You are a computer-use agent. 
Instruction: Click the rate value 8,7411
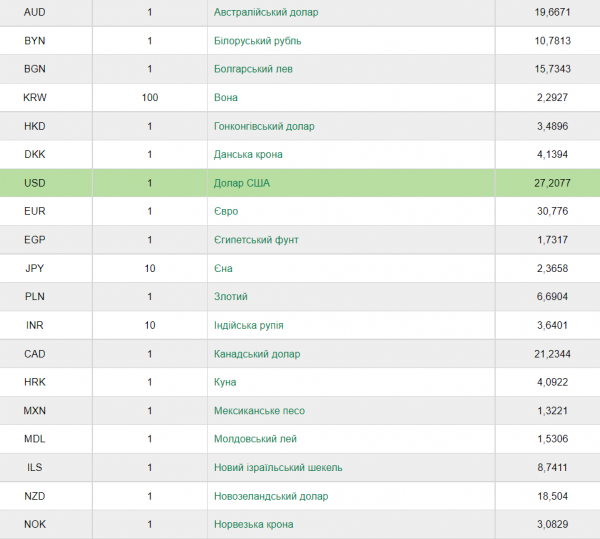[x=553, y=467]
